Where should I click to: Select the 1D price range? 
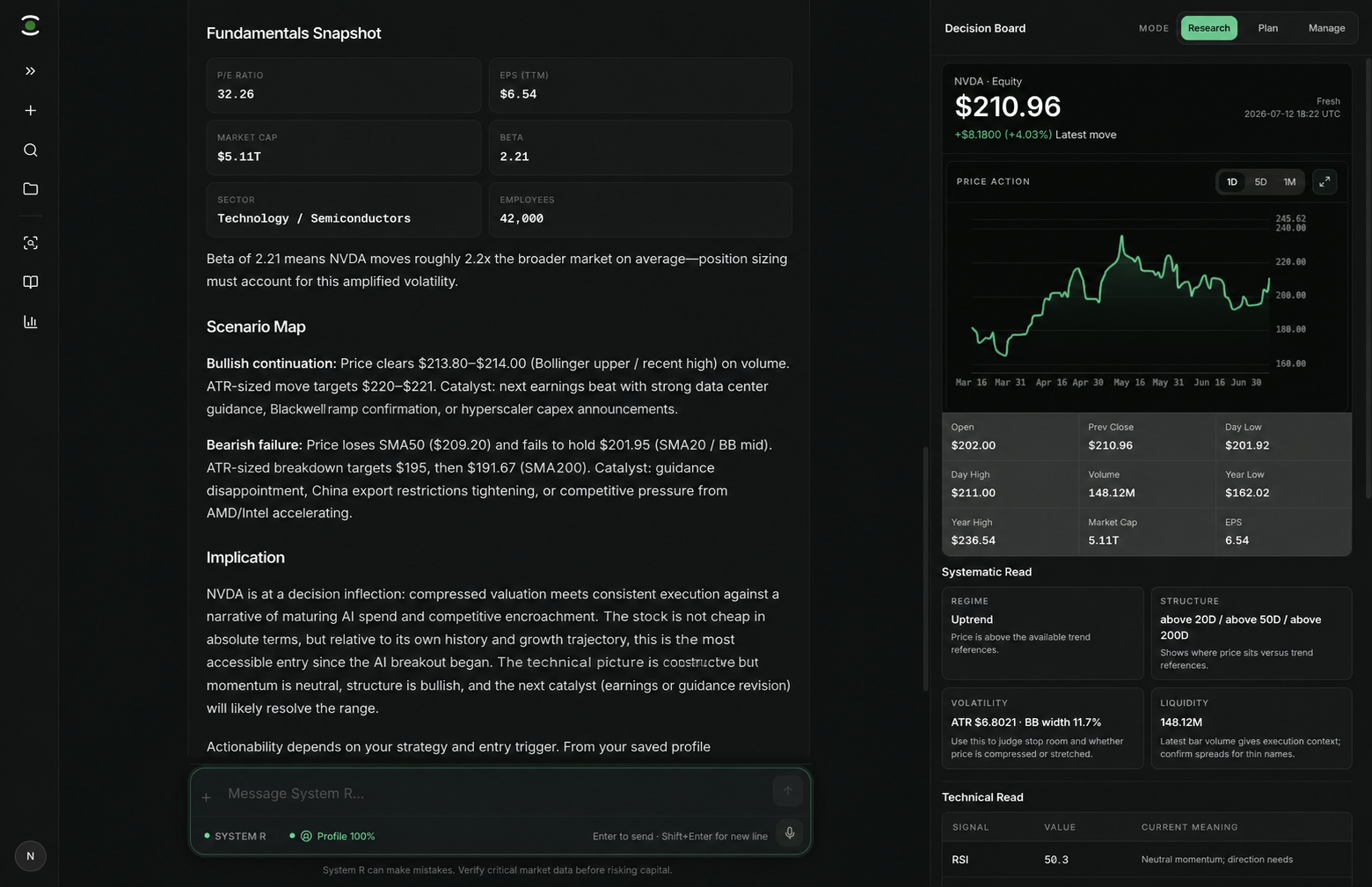(1231, 182)
